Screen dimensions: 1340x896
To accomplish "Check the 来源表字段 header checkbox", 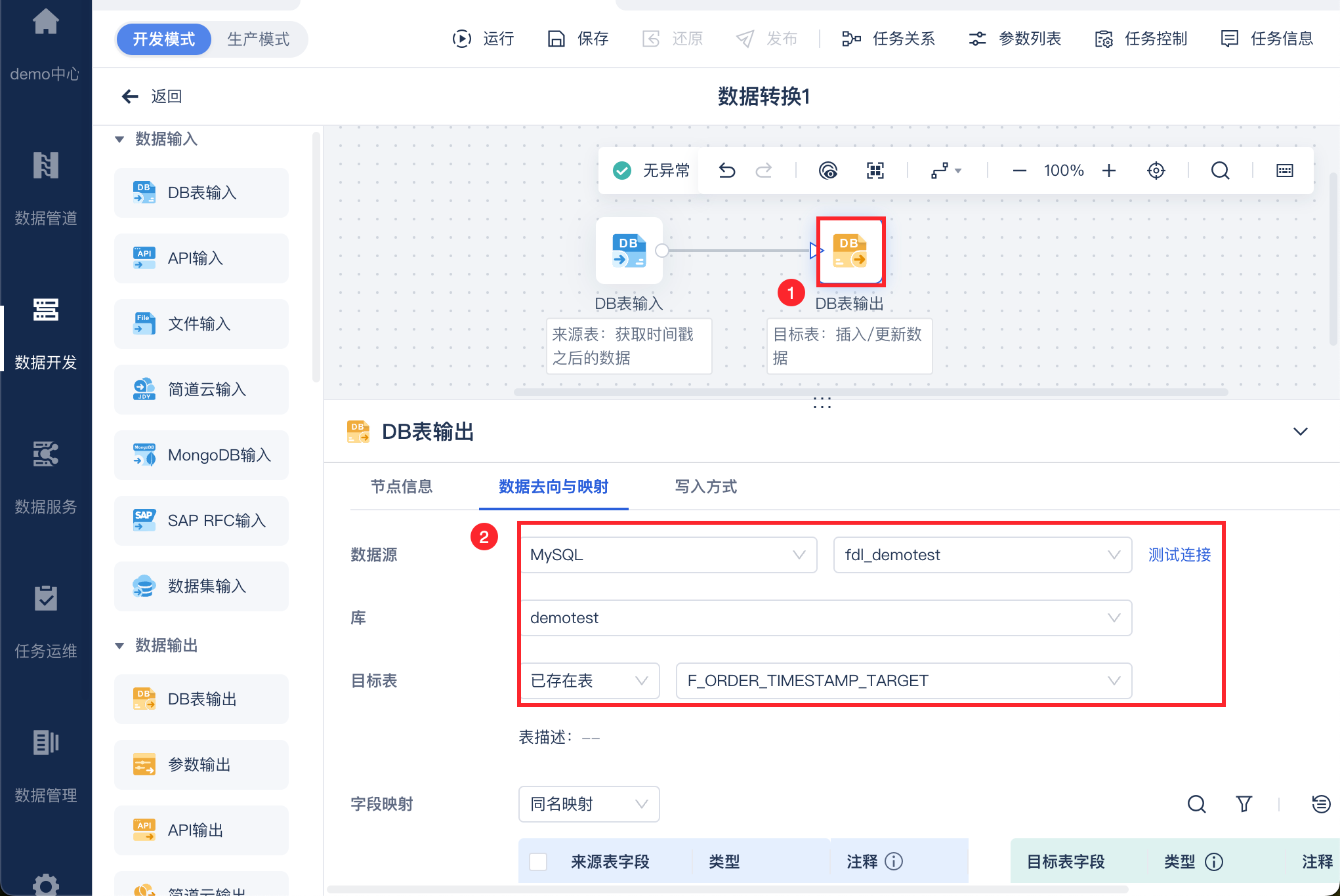I will tap(538, 861).
